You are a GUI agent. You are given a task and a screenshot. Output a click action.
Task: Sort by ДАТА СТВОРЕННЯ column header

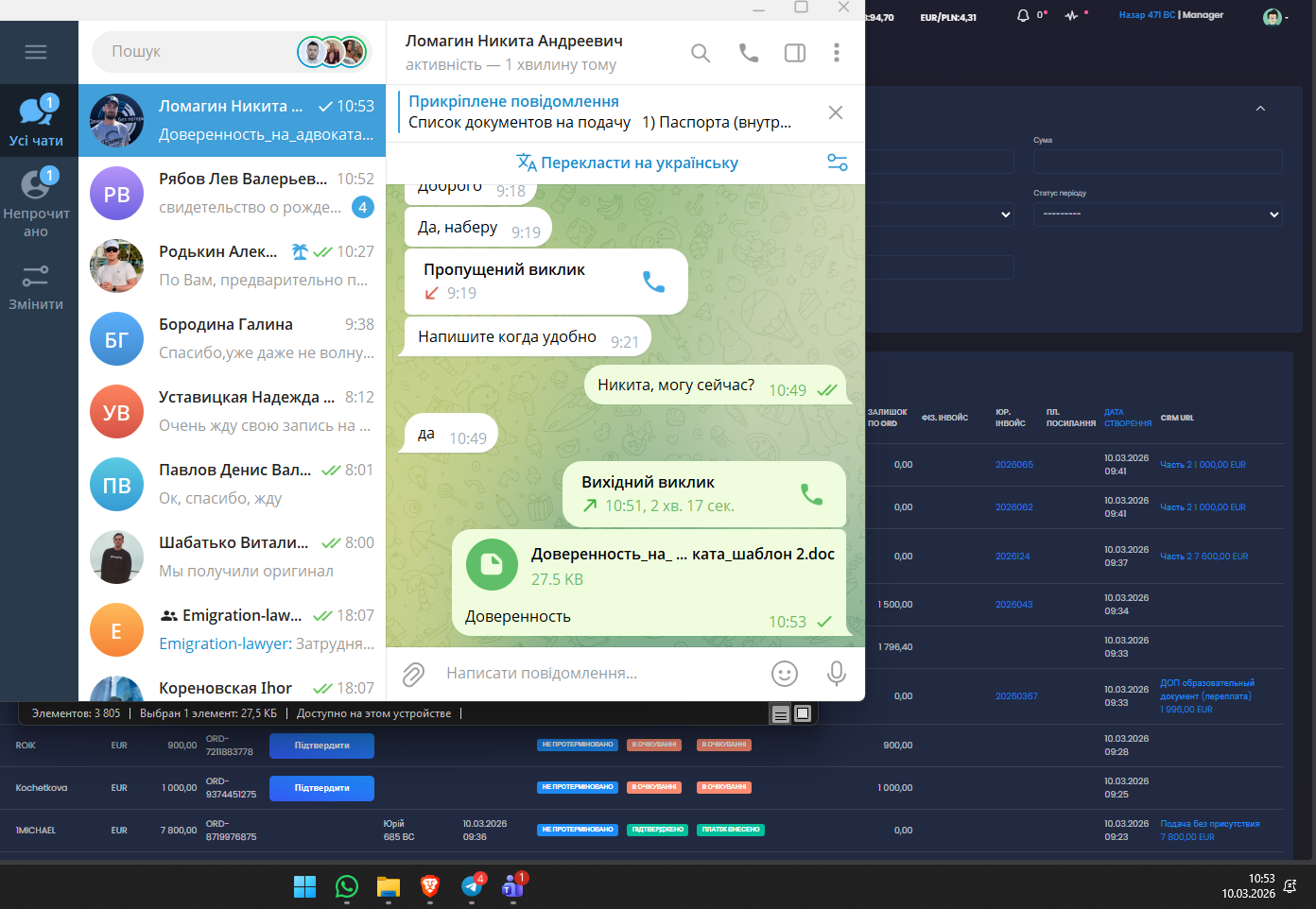point(1128,418)
